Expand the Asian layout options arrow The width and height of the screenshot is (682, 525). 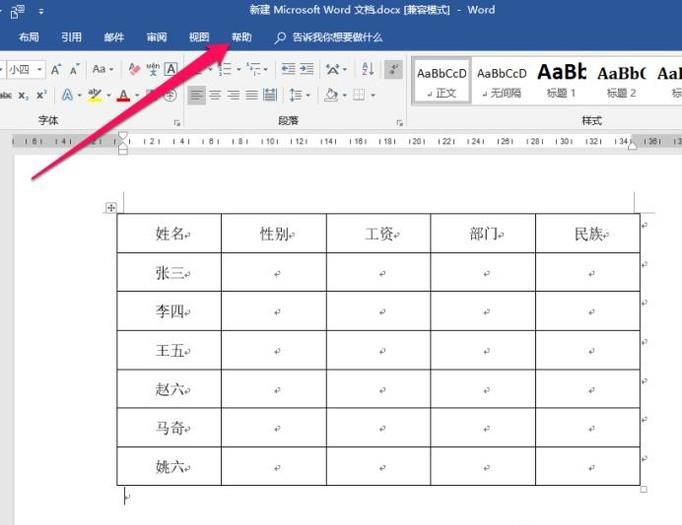(345, 70)
